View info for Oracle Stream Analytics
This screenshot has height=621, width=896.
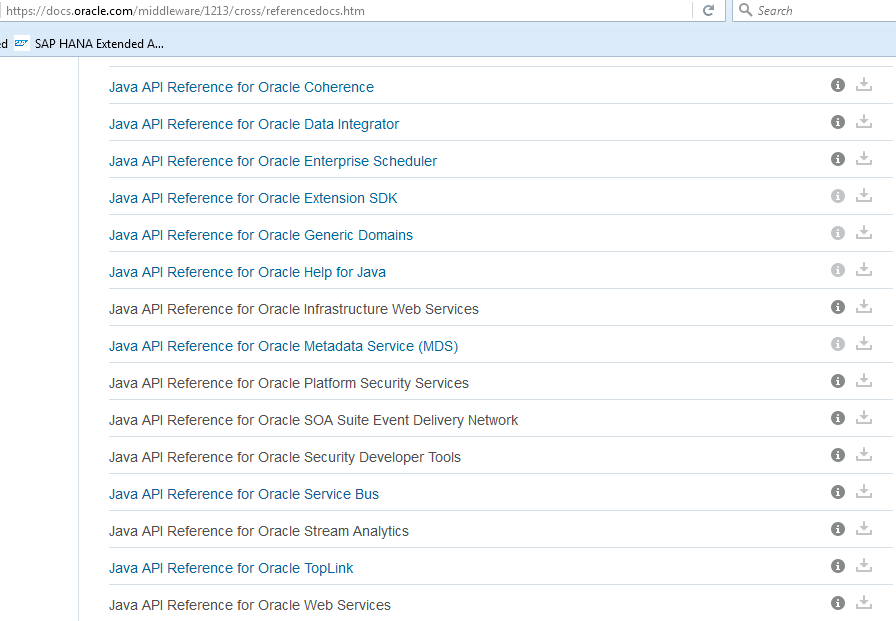838,529
